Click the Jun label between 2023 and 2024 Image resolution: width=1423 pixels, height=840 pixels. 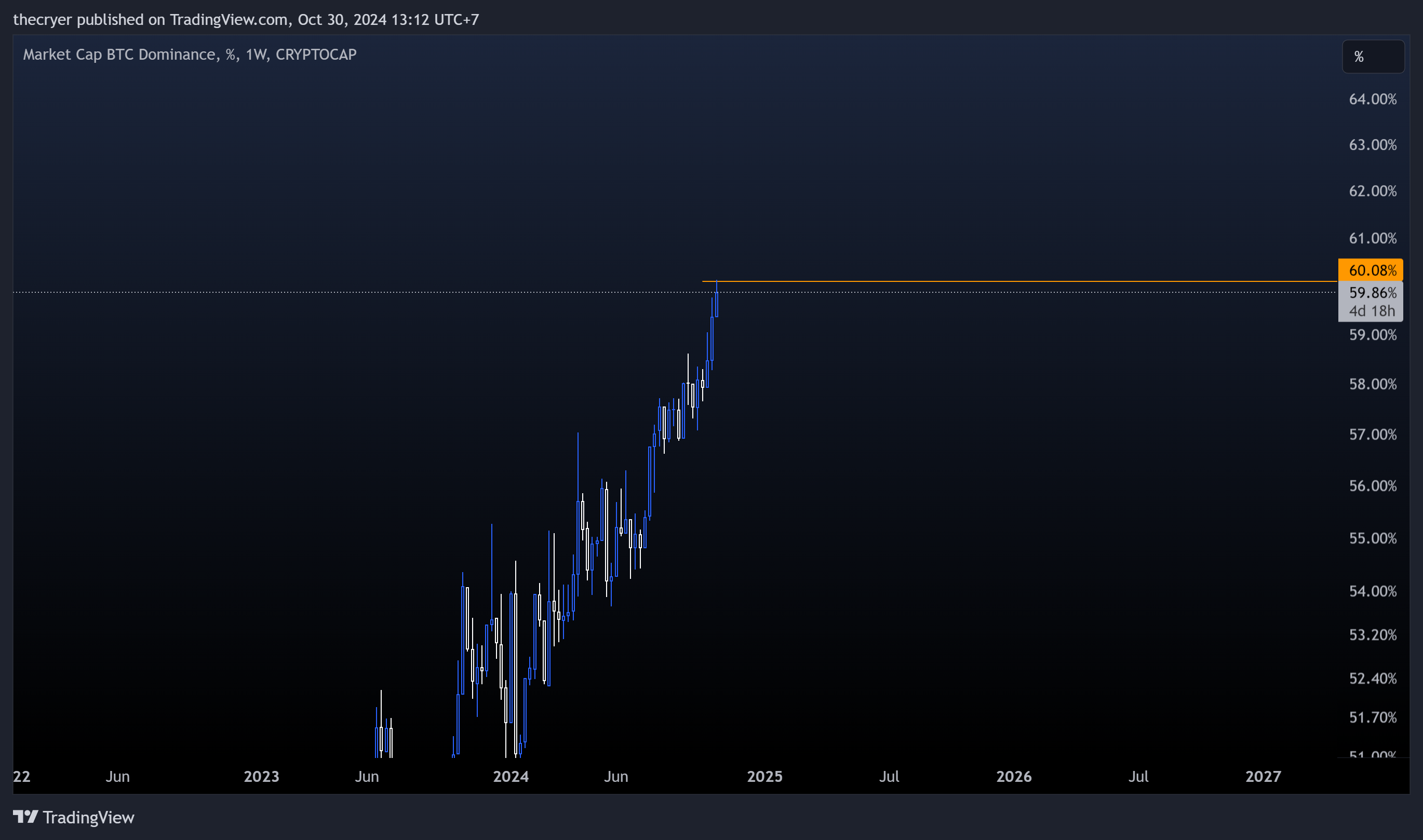click(367, 776)
